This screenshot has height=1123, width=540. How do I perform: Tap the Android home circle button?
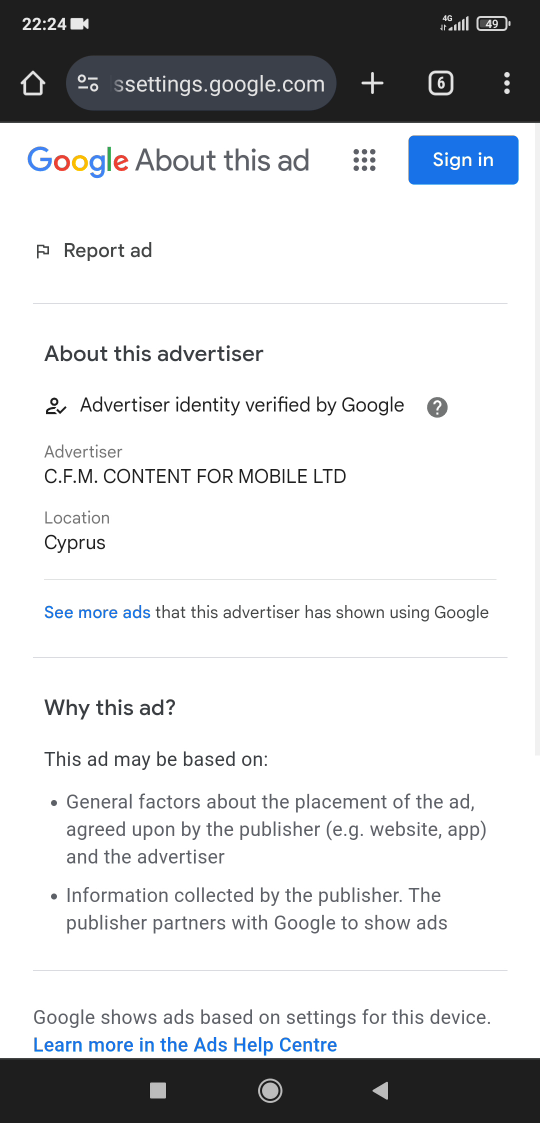pyautogui.click(x=270, y=1090)
